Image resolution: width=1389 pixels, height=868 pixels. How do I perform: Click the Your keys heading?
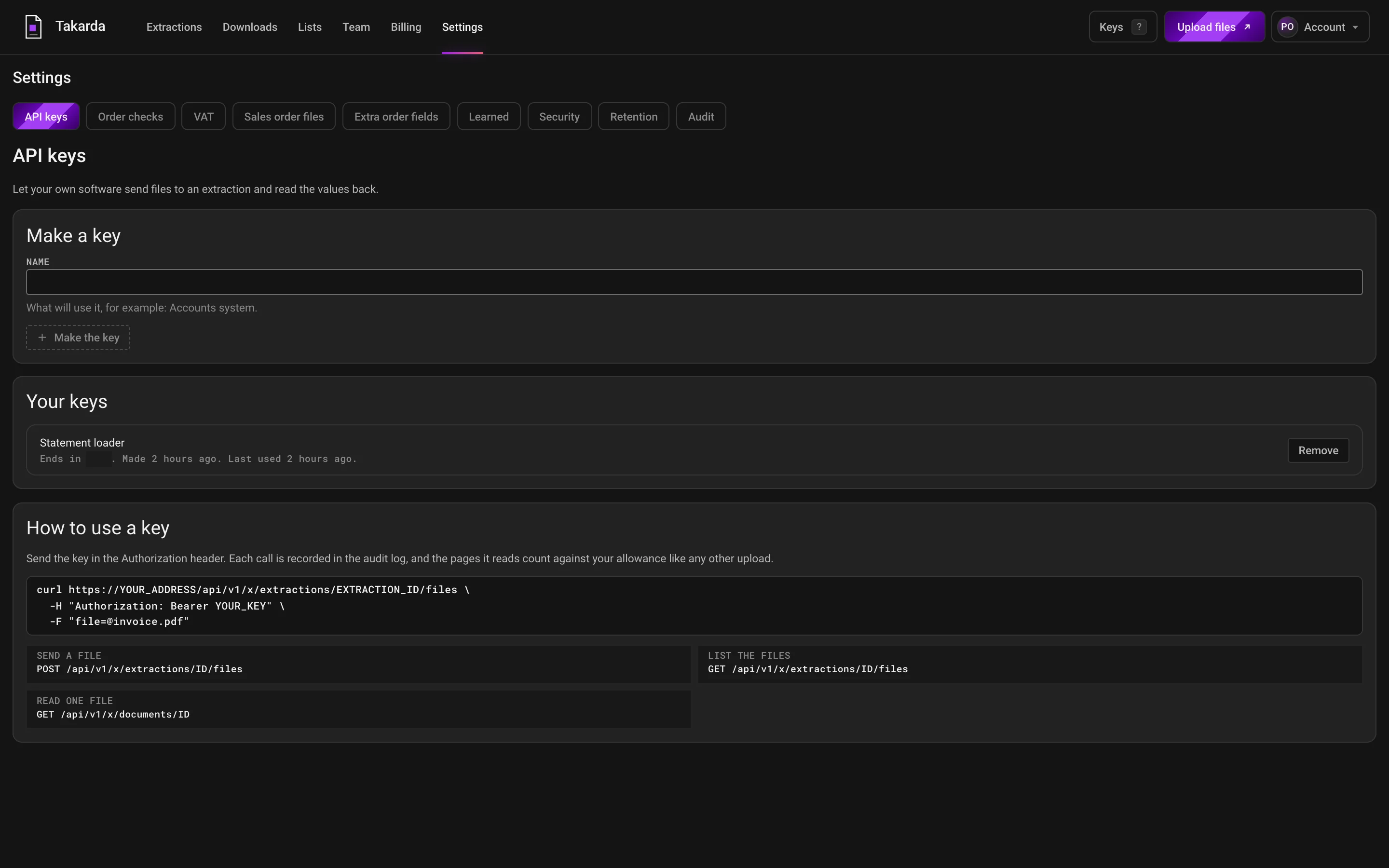pos(67,401)
